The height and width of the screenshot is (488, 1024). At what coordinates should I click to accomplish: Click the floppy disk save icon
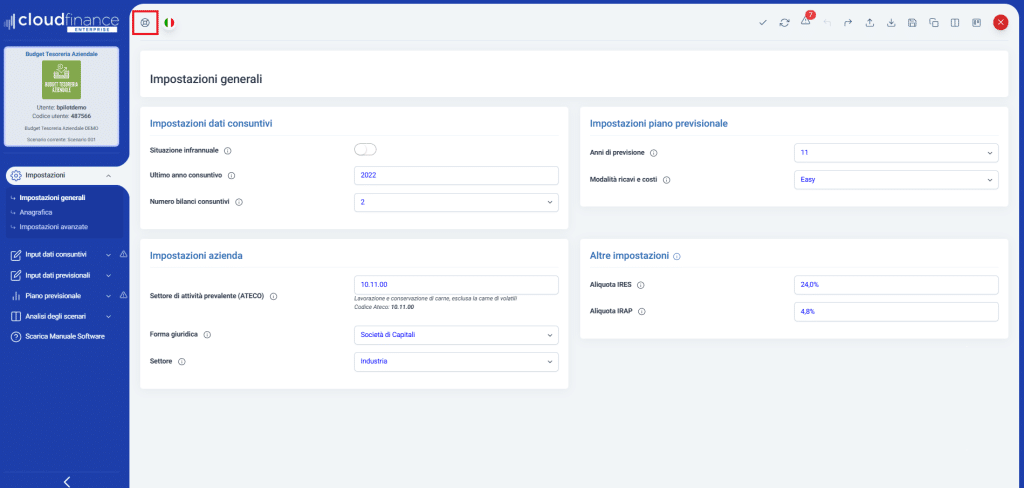tap(912, 22)
